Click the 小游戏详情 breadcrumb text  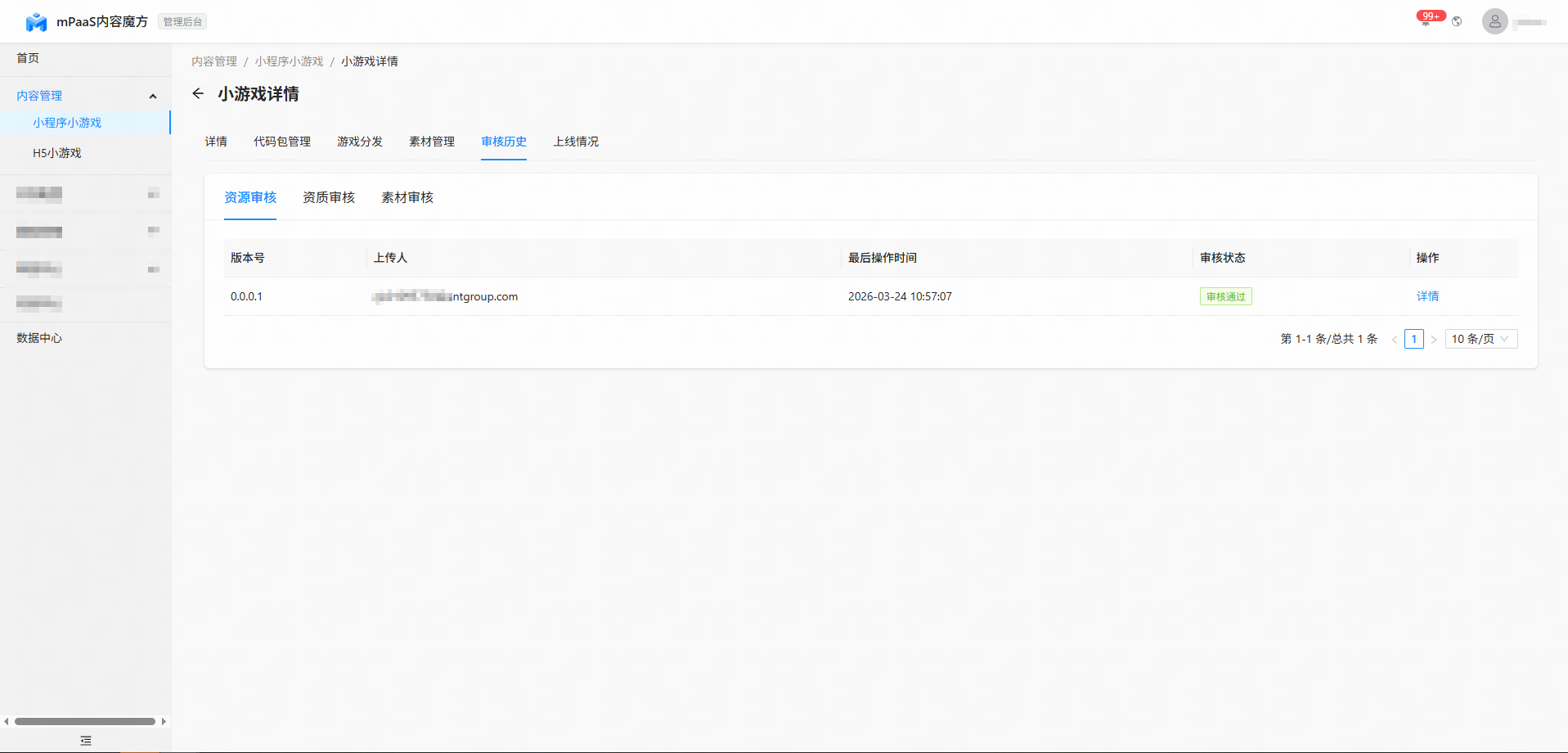tap(370, 61)
